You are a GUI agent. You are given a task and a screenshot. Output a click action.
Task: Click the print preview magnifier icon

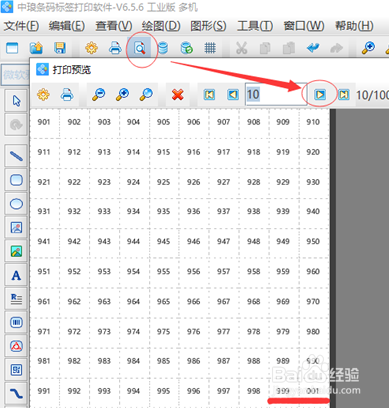140,49
